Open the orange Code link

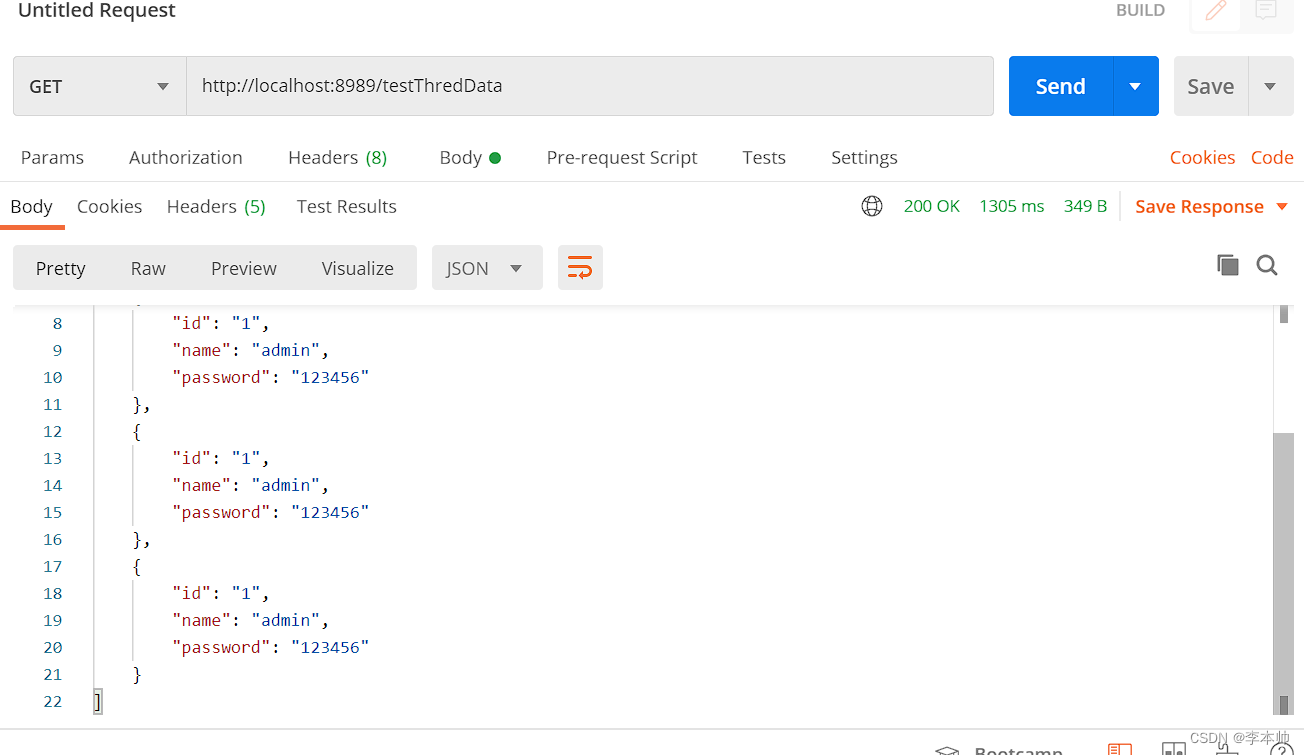(x=1272, y=158)
